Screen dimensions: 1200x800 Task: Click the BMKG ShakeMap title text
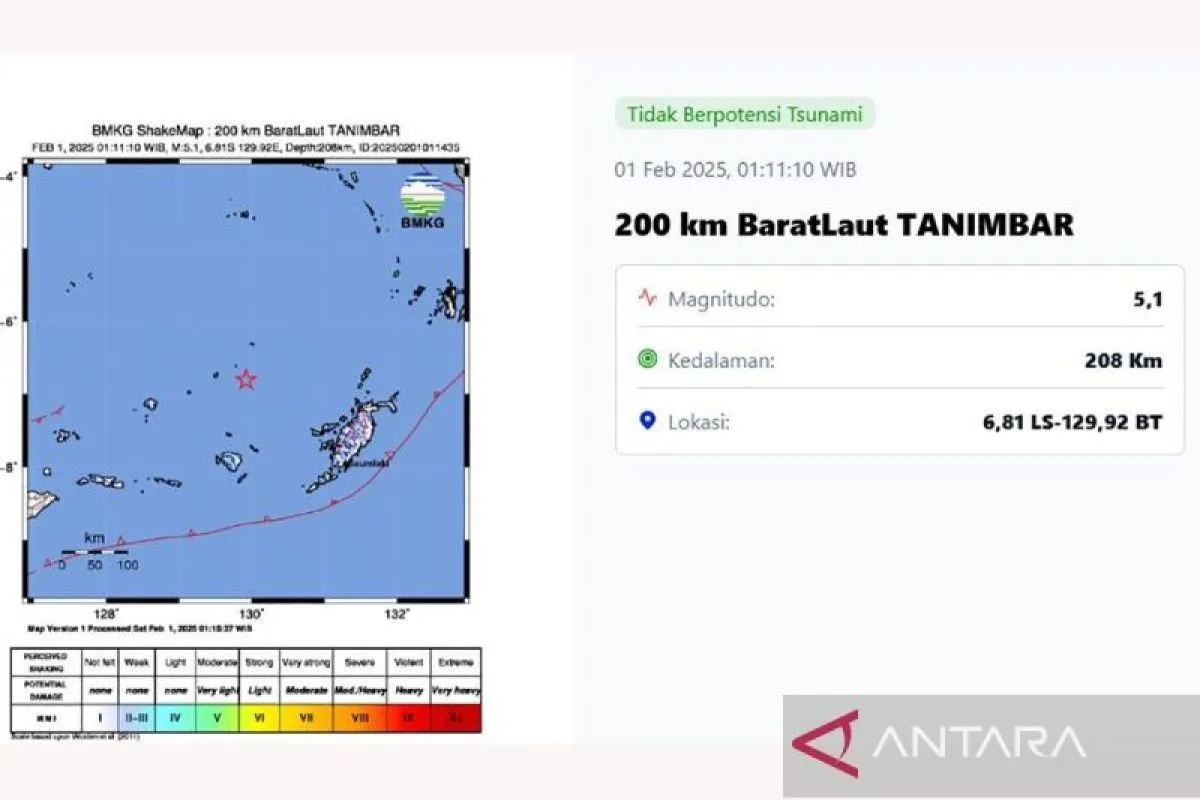[246, 130]
